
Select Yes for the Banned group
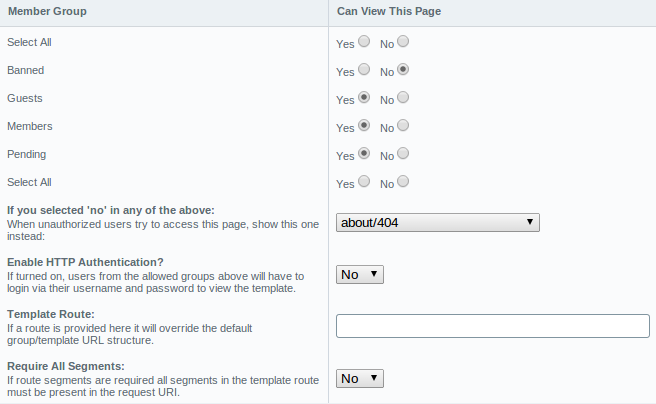[x=364, y=70]
